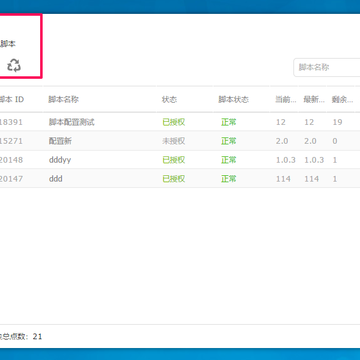
Task: Click latest version 2.0 in 配置新 row
Action: [310, 141]
